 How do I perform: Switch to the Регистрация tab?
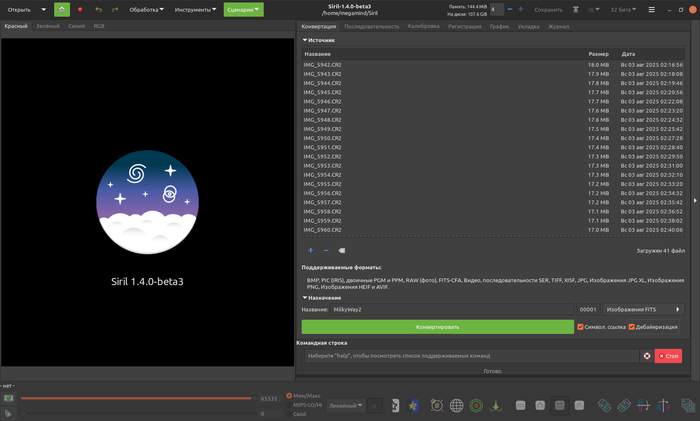click(x=464, y=26)
